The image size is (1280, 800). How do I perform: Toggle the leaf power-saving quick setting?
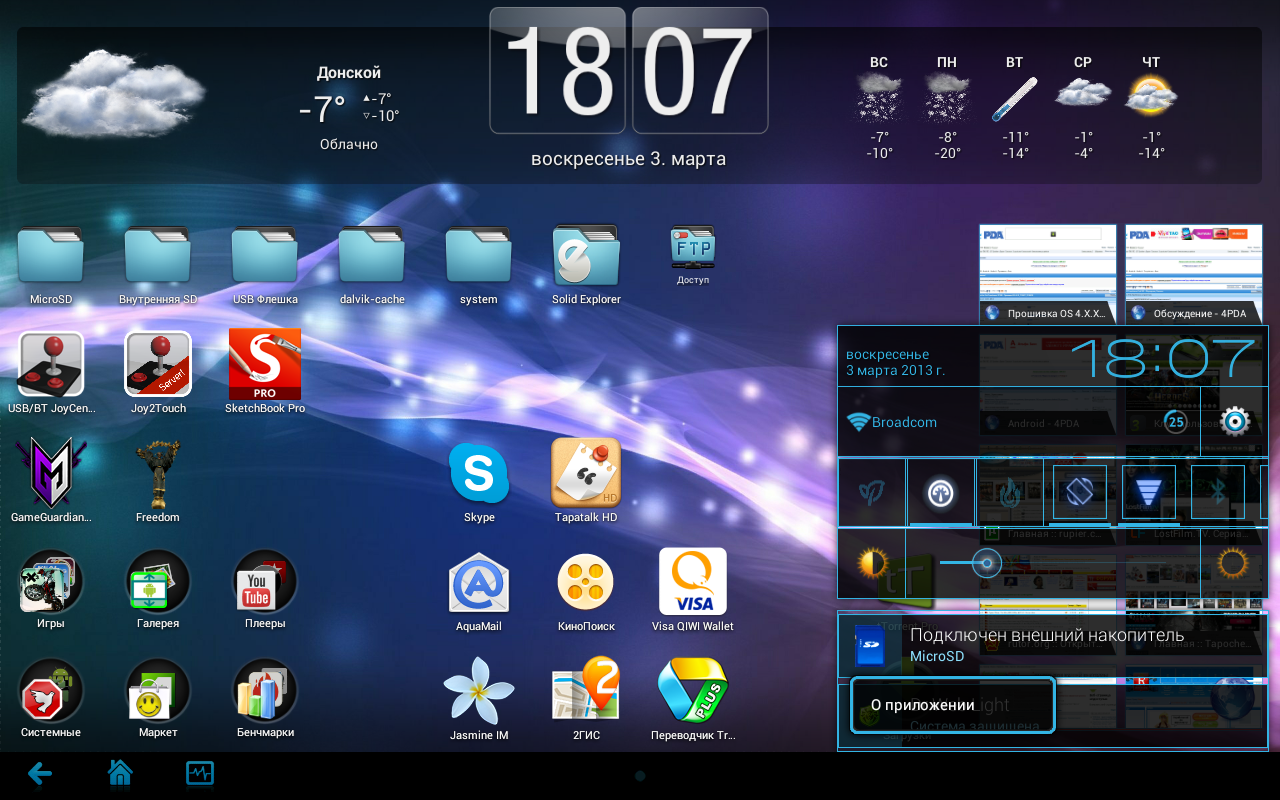click(x=871, y=492)
